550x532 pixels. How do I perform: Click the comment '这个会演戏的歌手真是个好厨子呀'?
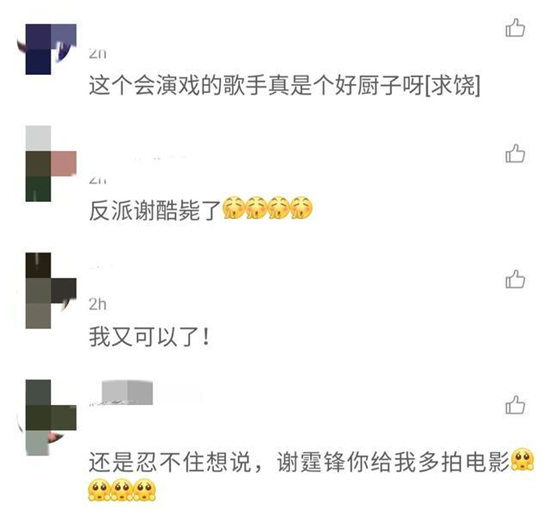tap(257, 85)
